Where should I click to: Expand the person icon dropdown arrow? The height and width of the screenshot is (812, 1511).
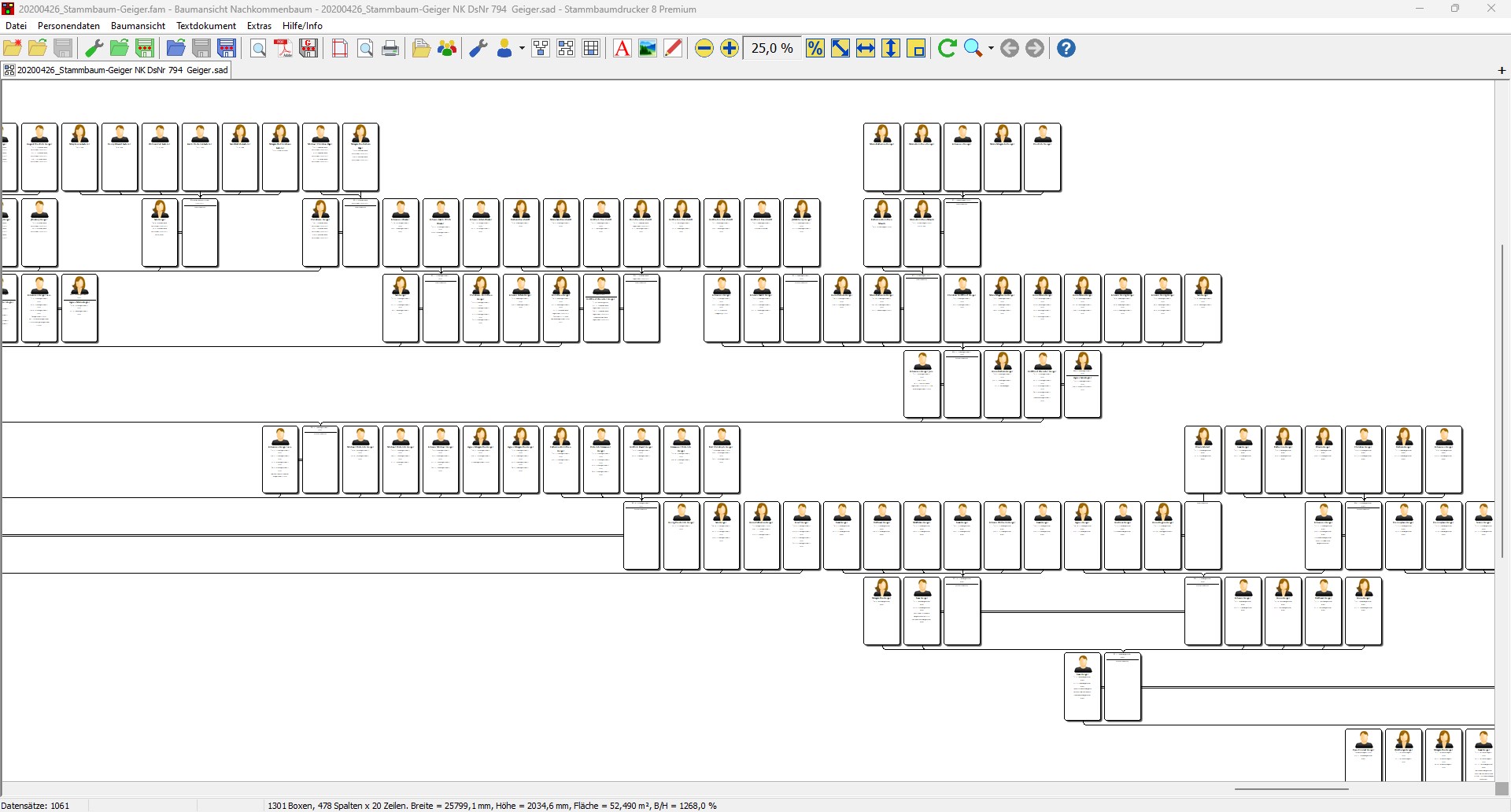[522, 49]
